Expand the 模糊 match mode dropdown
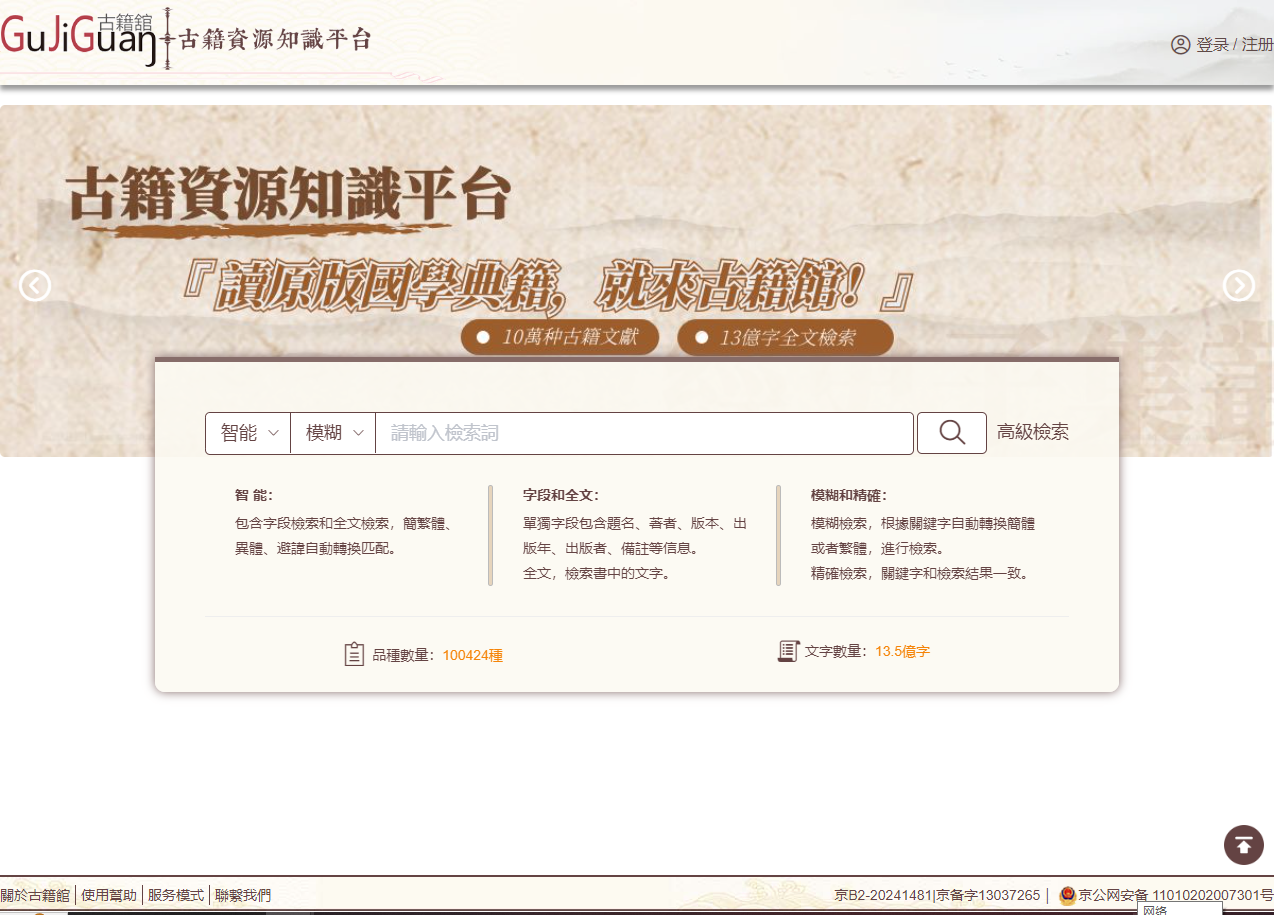This screenshot has height=915, width=1274. pos(333,433)
